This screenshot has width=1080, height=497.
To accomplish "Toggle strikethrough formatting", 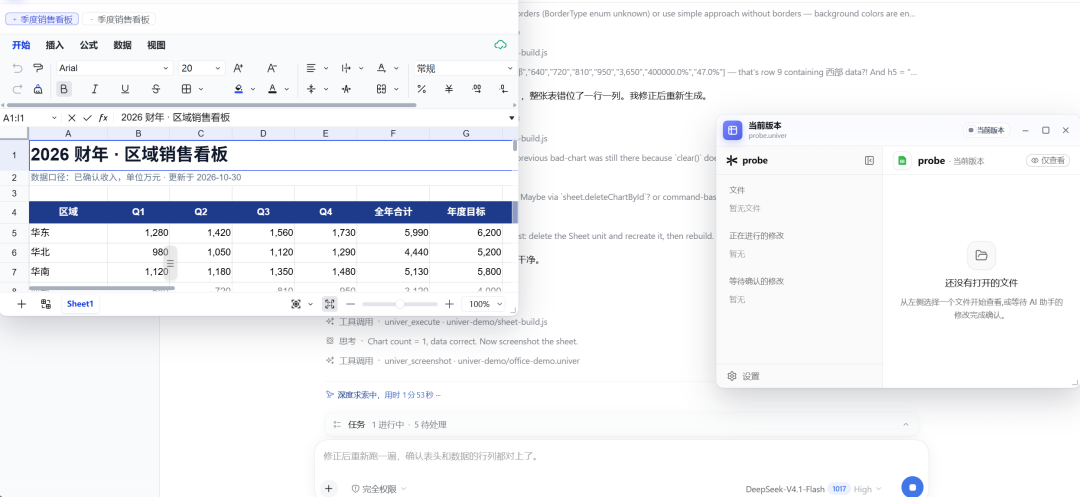I will click(156, 89).
